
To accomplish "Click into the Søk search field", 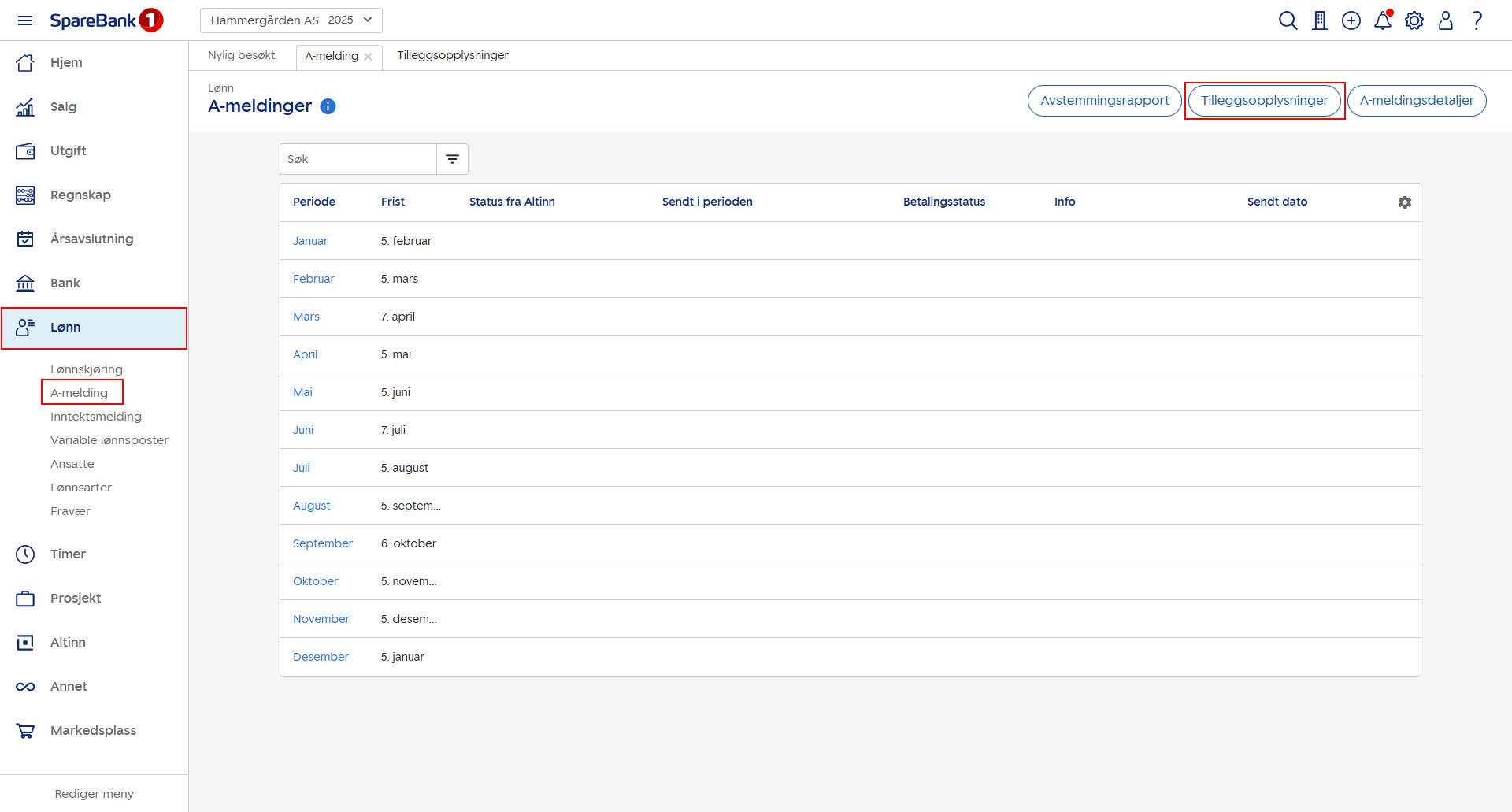I will point(358,159).
